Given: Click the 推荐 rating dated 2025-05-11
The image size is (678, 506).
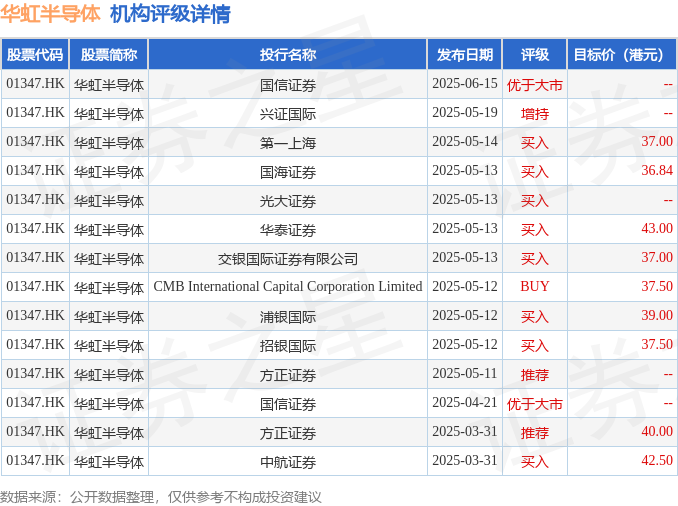Looking at the screenshot, I should coord(535,375).
